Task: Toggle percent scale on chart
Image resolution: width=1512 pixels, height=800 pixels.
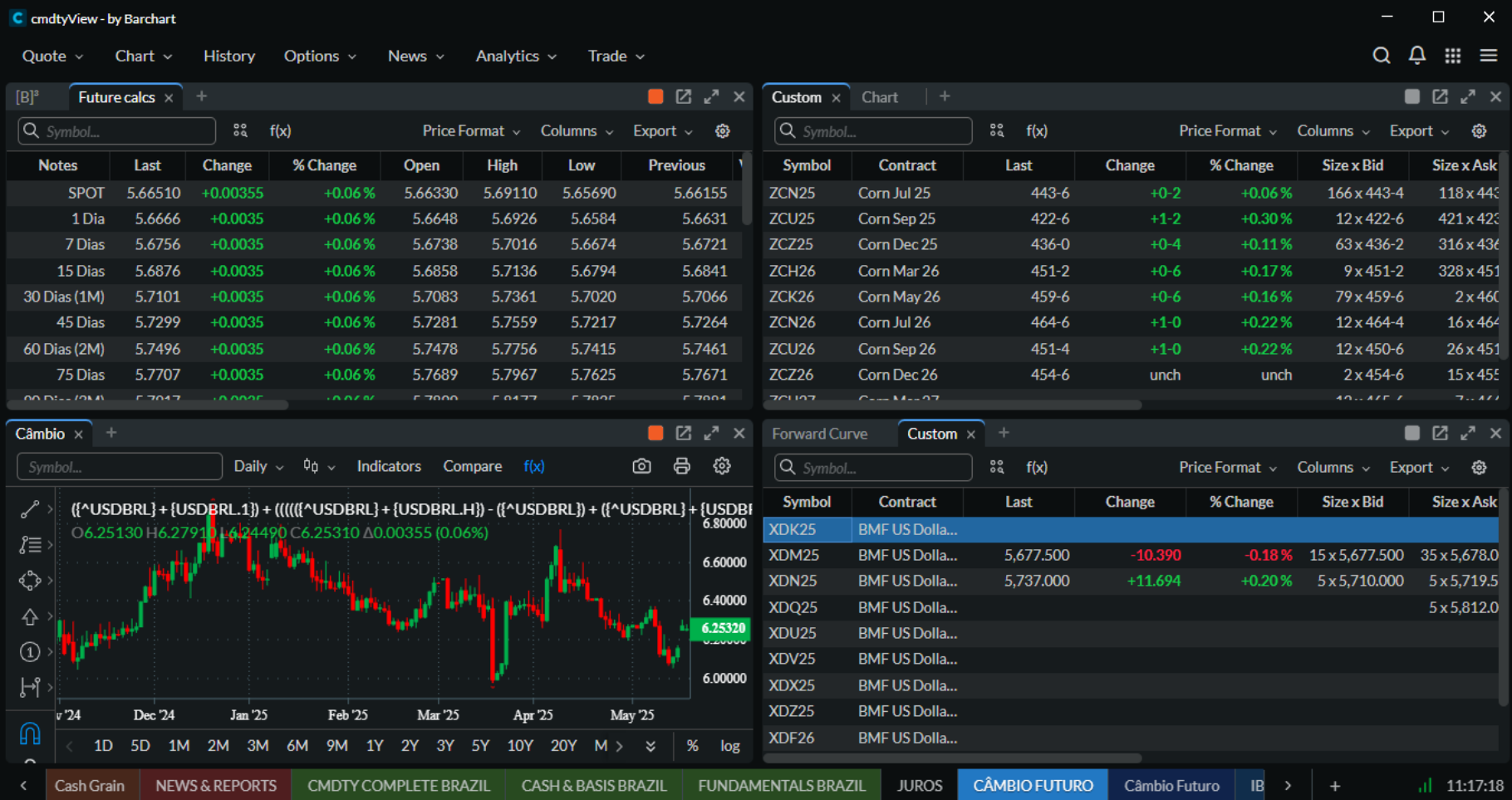Action: pyautogui.click(x=692, y=745)
